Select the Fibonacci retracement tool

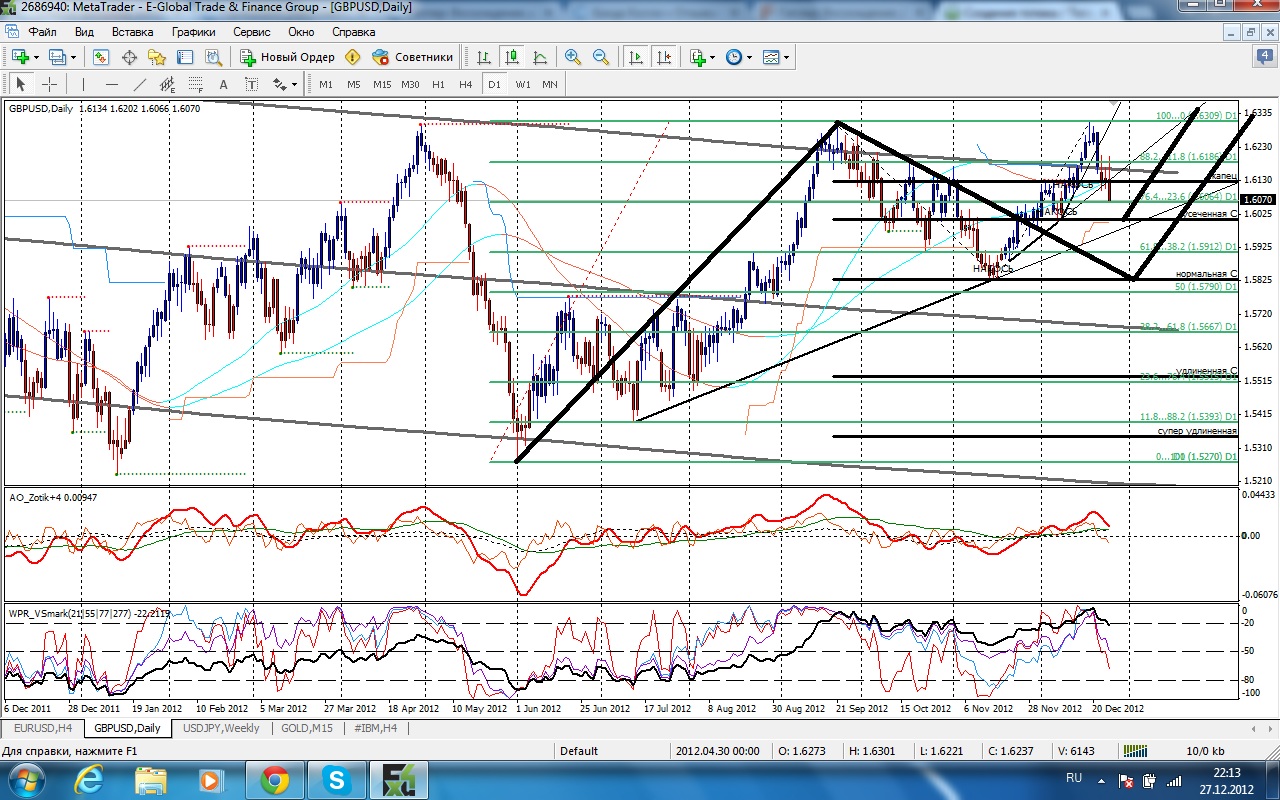point(196,84)
